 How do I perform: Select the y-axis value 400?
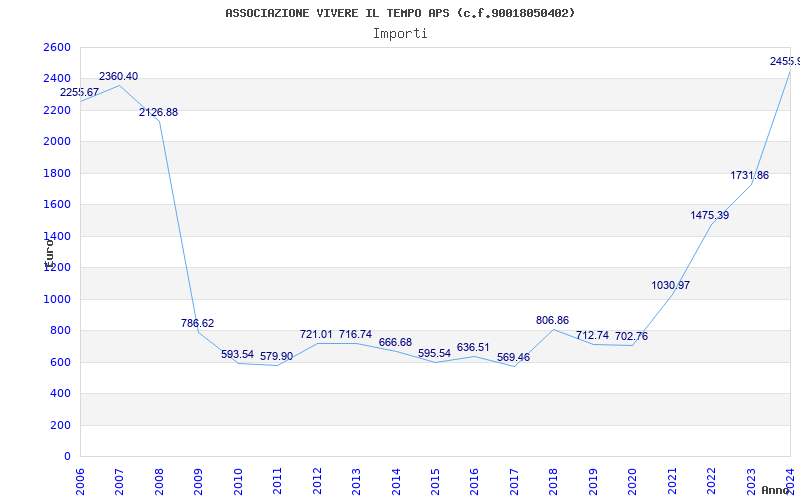pos(60,394)
